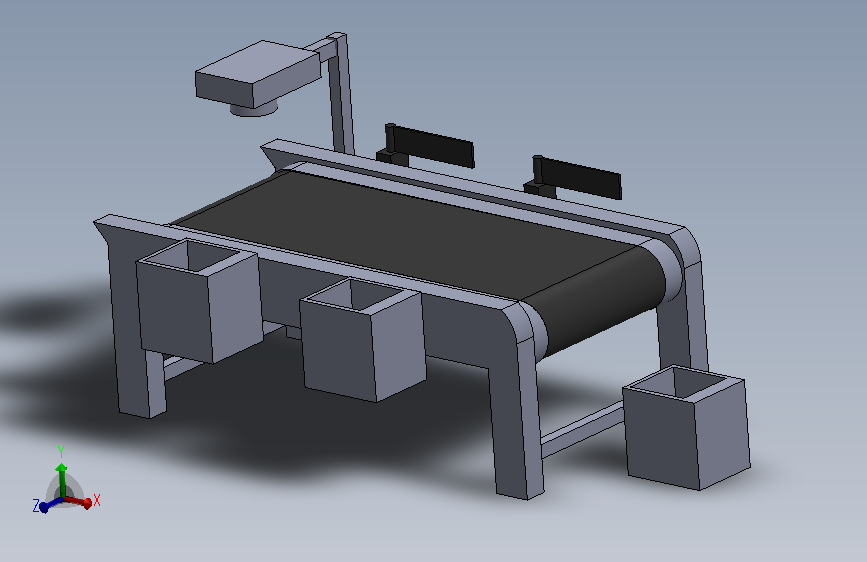867x562 pixels.
Task: Select the curved belt end over the roller
Action: [600, 303]
